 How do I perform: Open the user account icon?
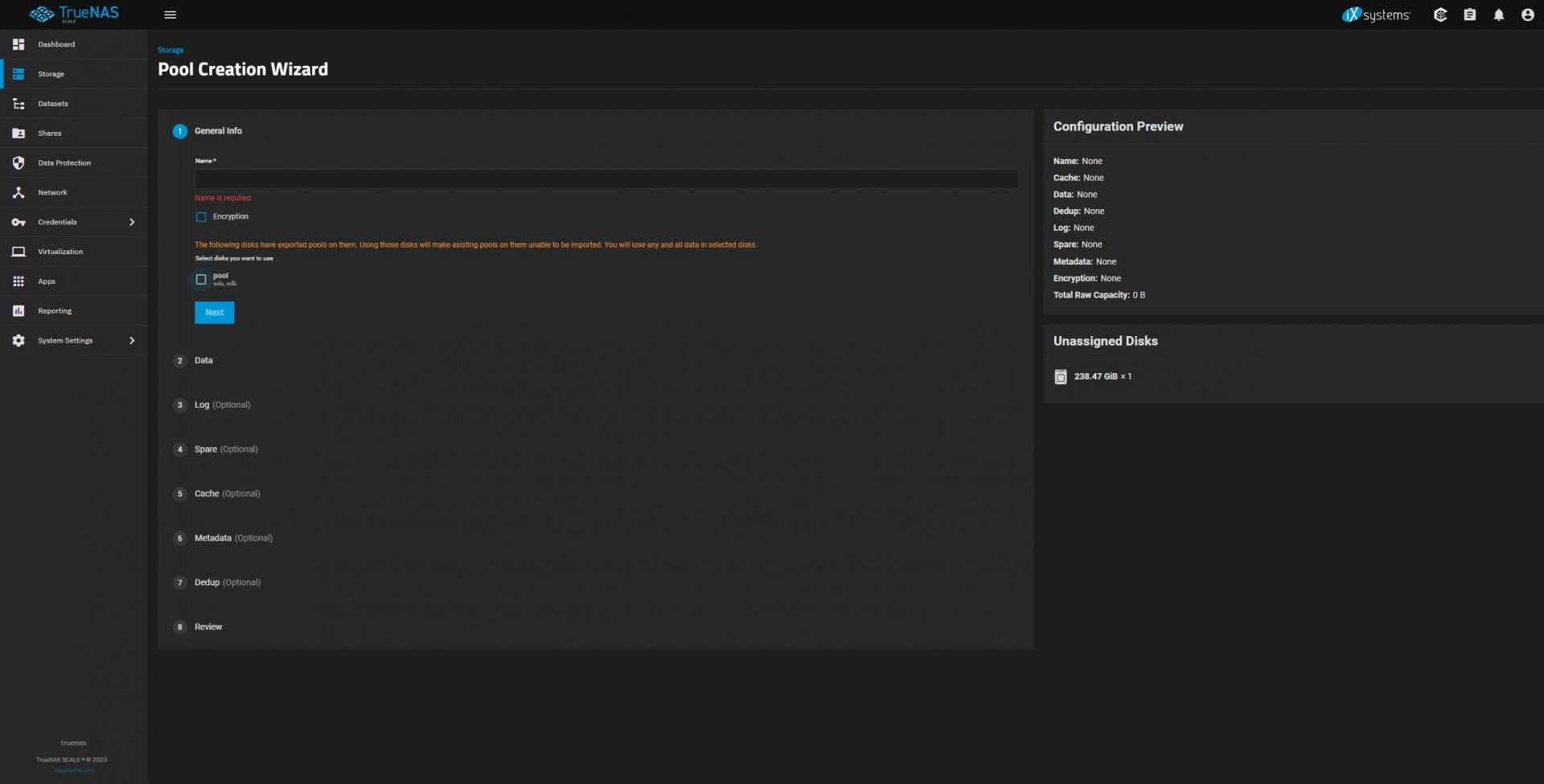(1527, 14)
